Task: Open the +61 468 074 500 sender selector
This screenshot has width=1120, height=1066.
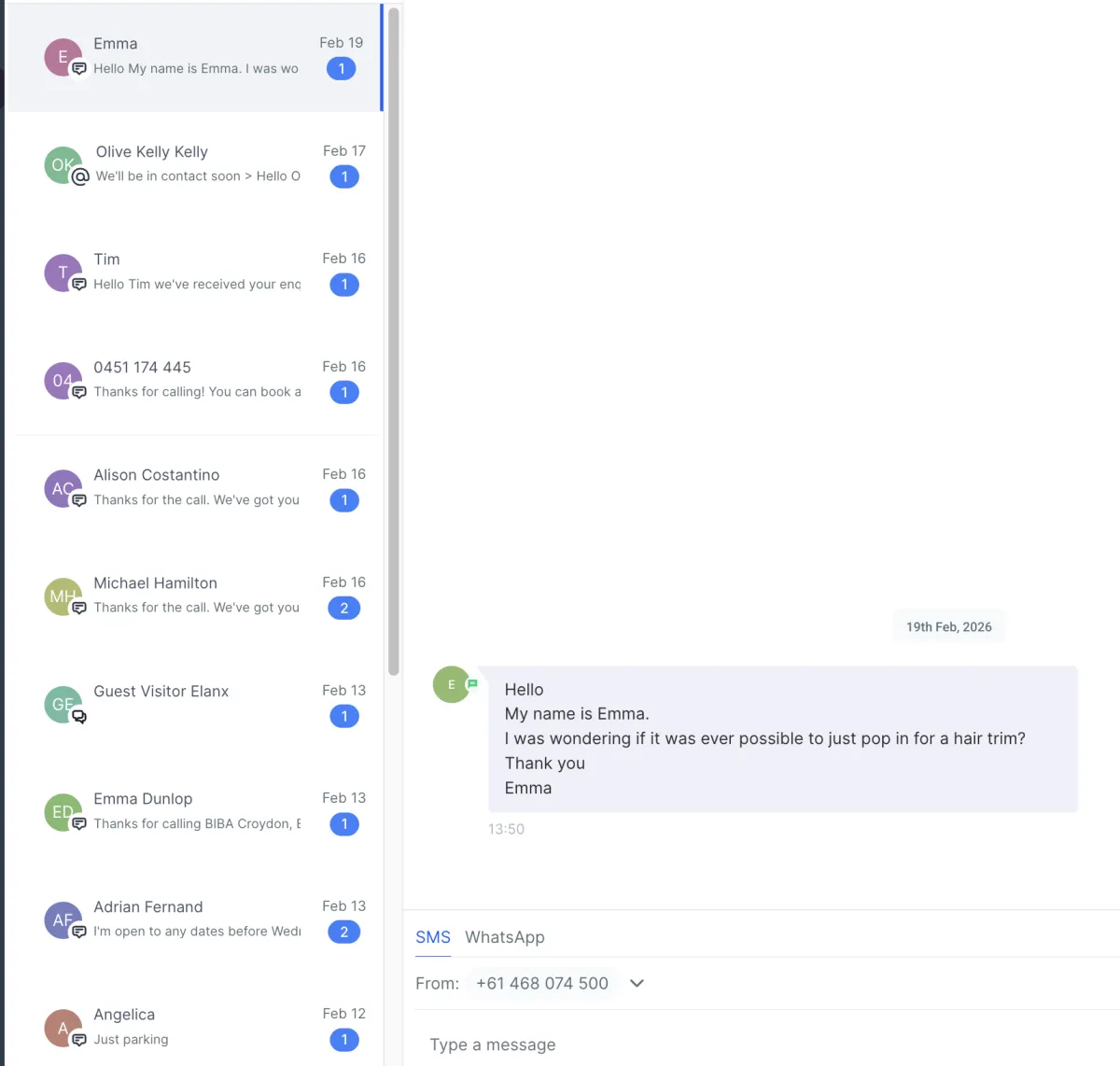Action: click(542, 983)
